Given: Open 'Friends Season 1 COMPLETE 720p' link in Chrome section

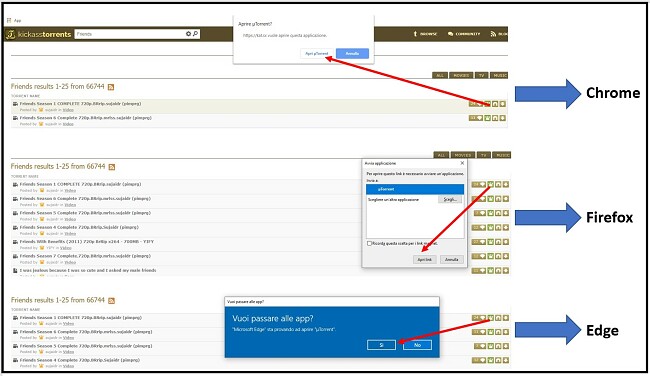Looking at the screenshot, I should coord(80,104).
